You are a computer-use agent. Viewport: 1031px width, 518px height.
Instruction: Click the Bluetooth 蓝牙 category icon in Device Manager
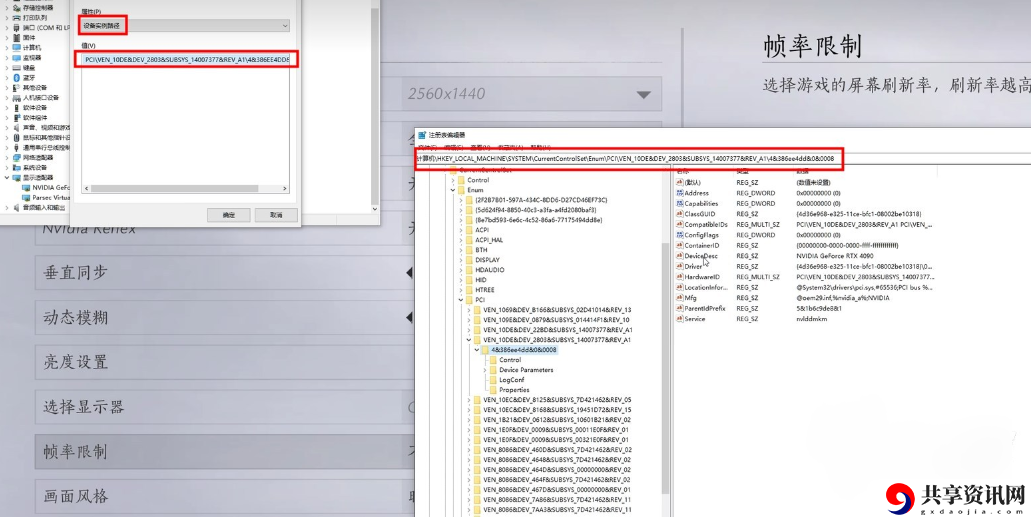point(16,78)
